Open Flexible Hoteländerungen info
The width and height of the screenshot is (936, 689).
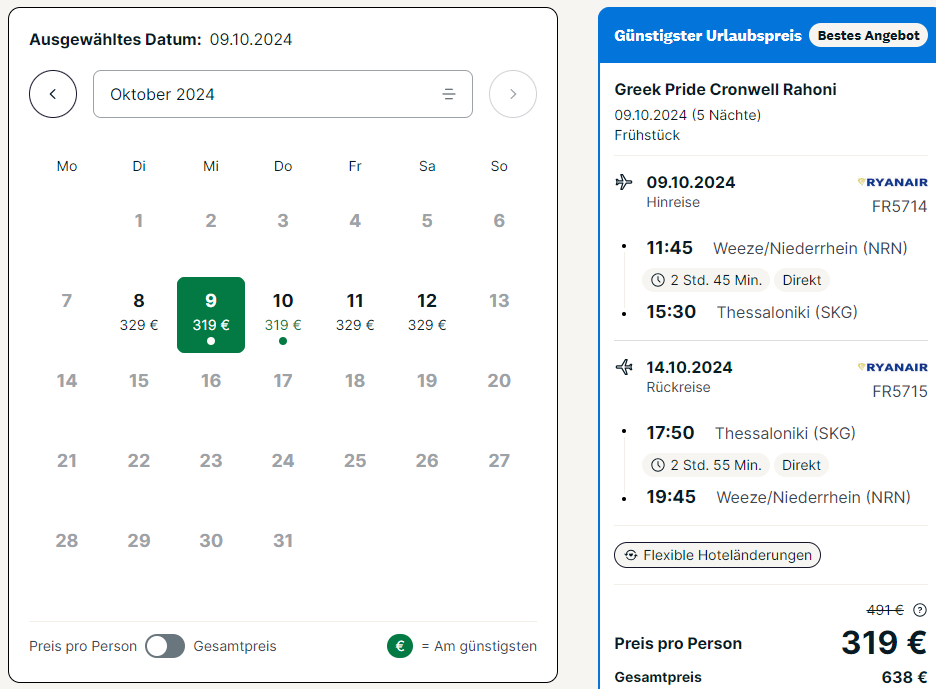(x=718, y=555)
